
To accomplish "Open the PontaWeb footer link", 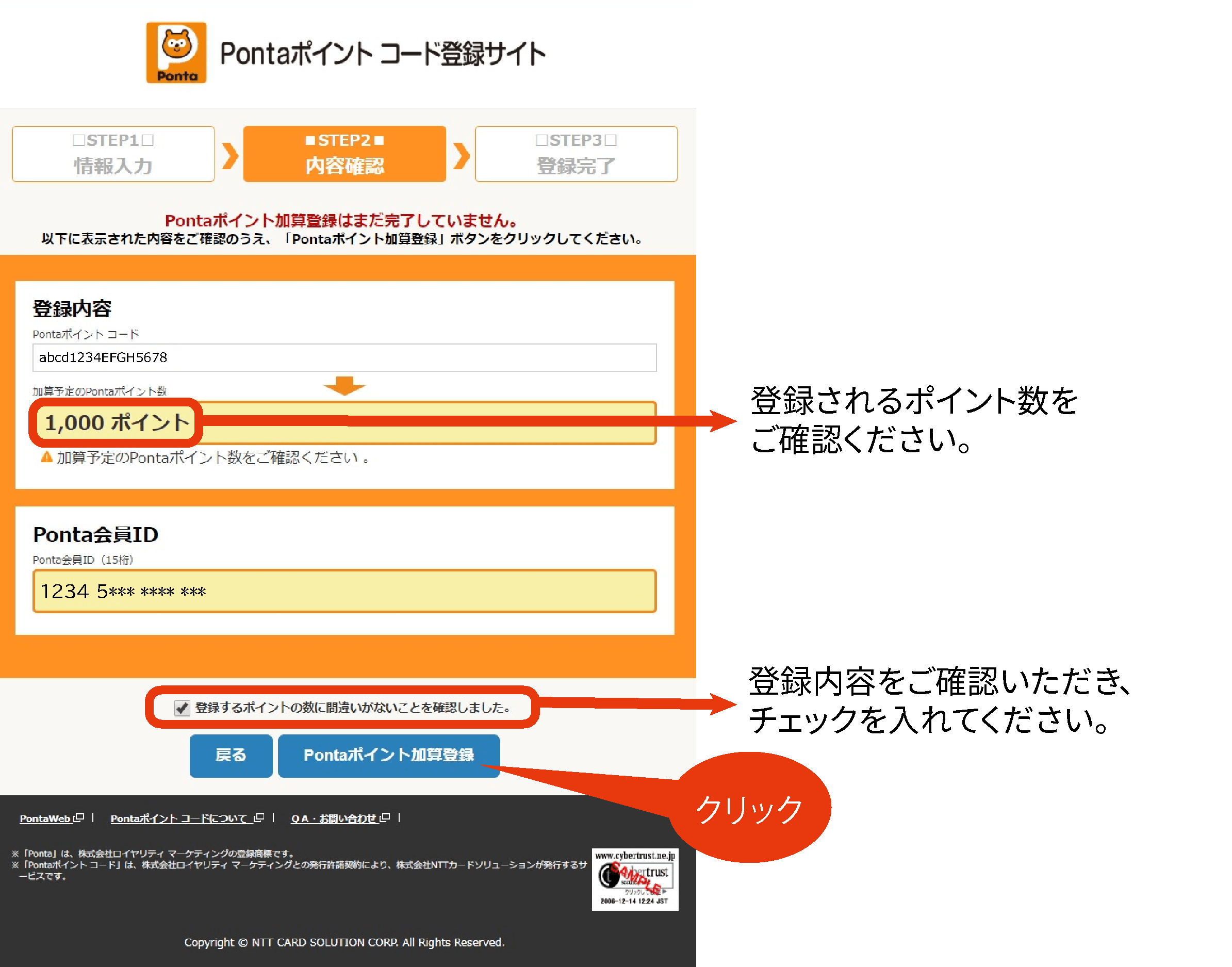I will tap(45, 818).
